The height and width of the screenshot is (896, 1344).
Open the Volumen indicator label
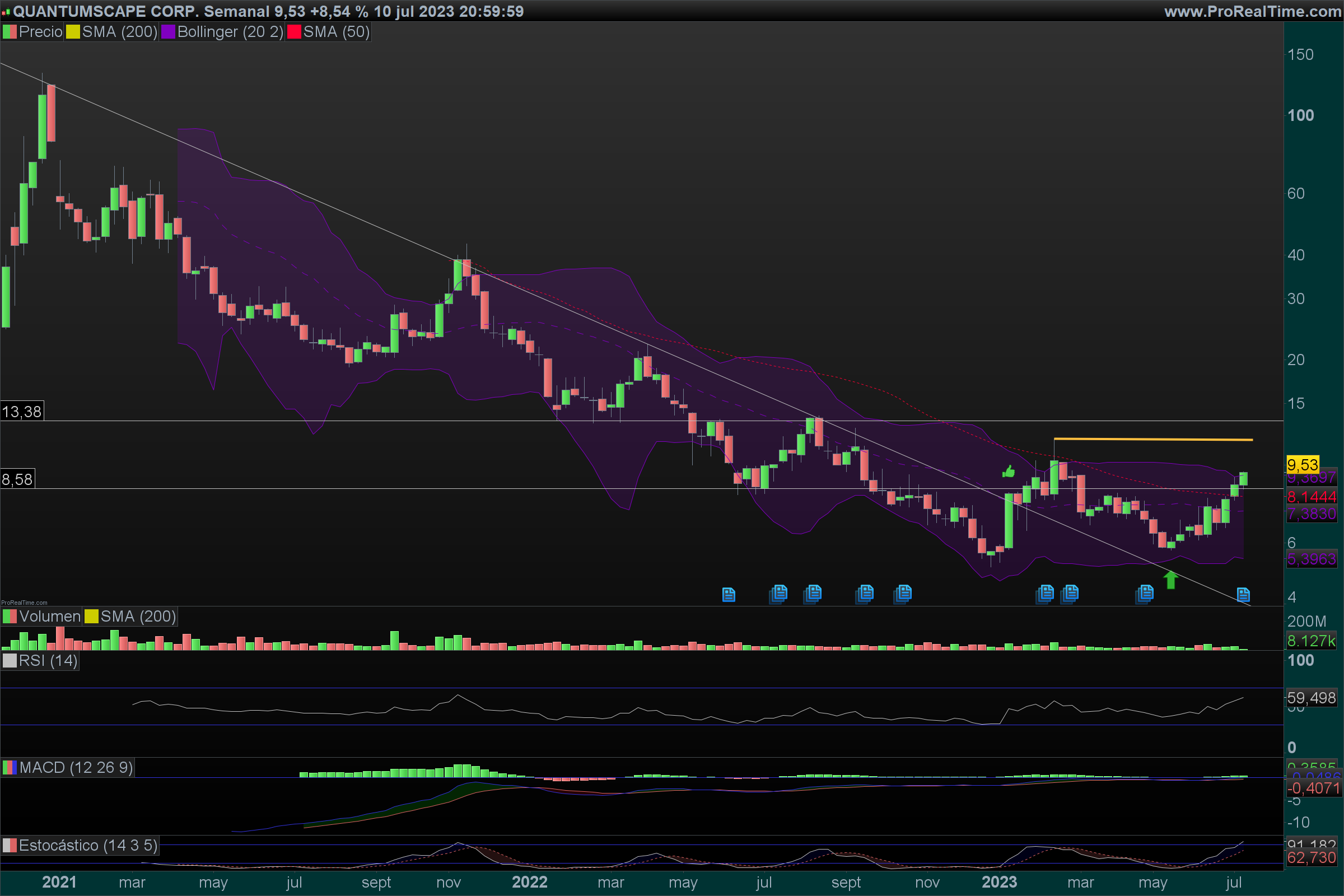(x=50, y=616)
